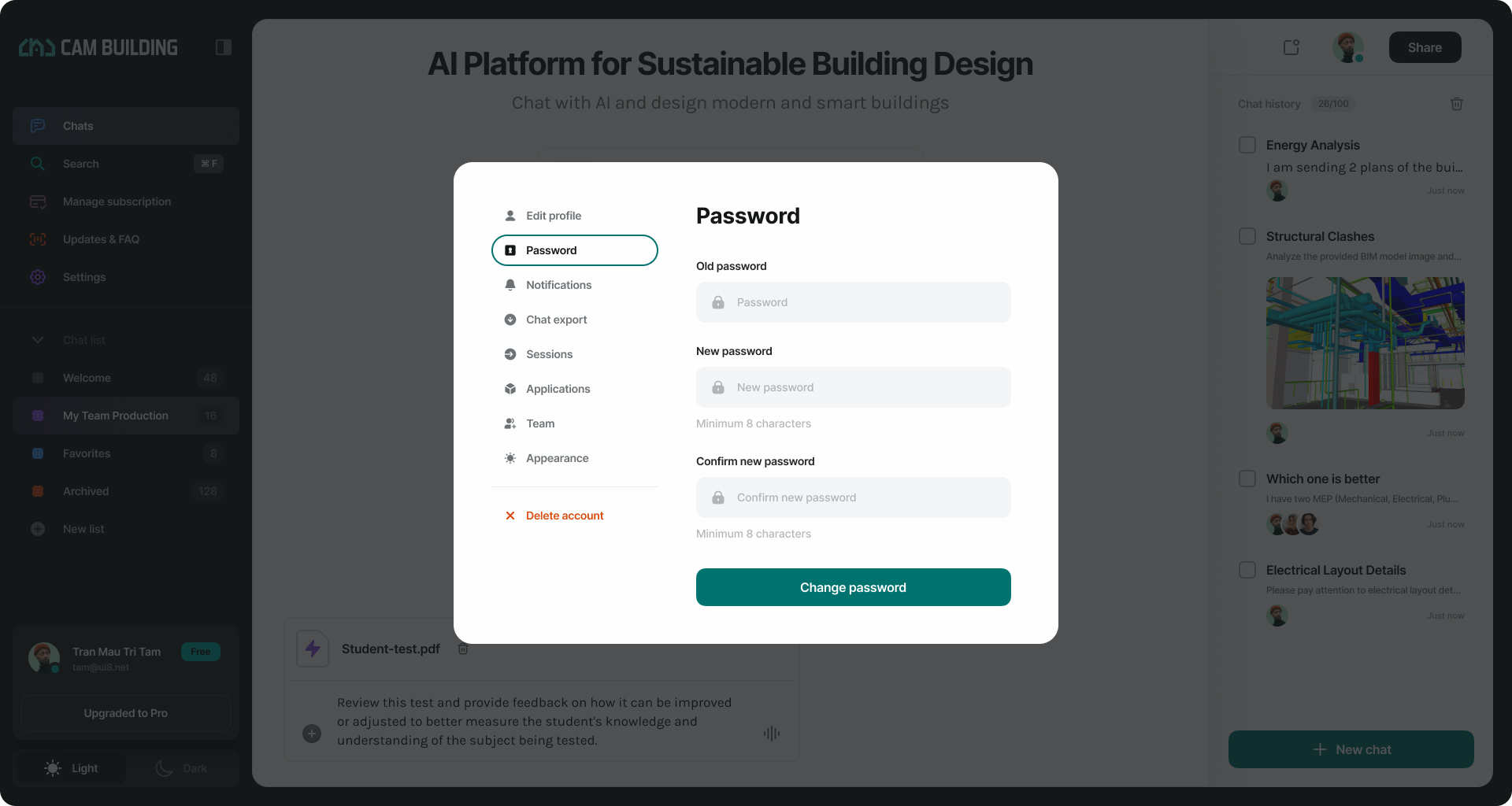
Task: Click the voice waveform icon in the message box
Action: pyautogui.click(x=772, y=734)
